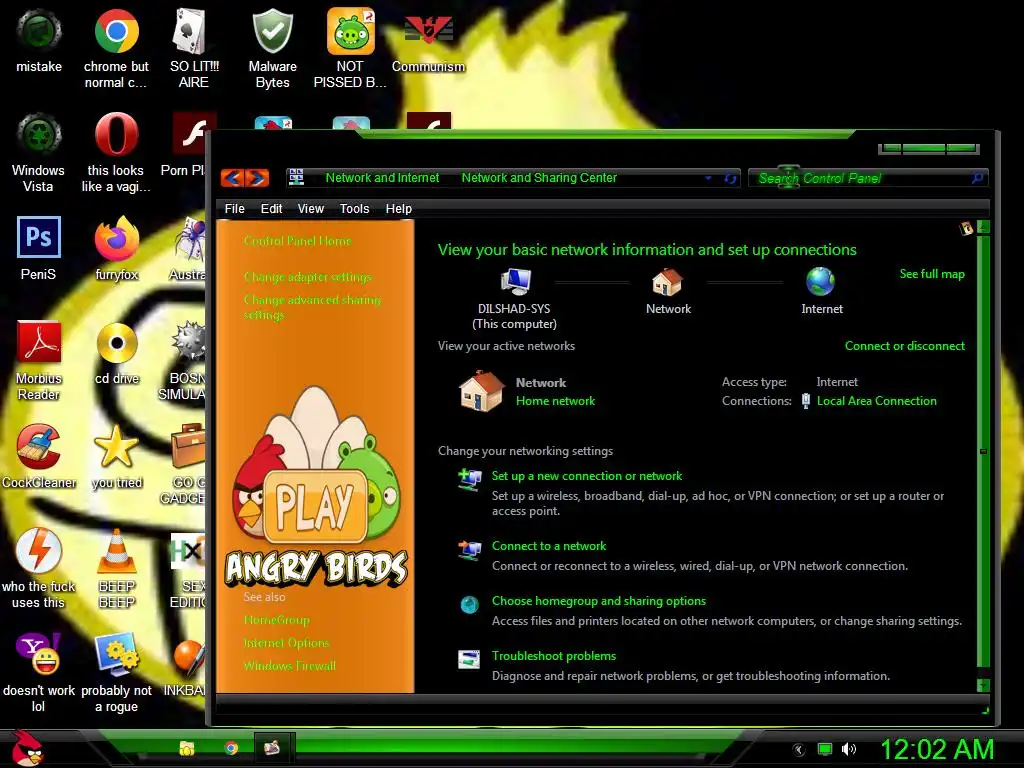Open the Angry Birds Start button
This screenshot has width=1024, height=768.
(x=26, y=748)
